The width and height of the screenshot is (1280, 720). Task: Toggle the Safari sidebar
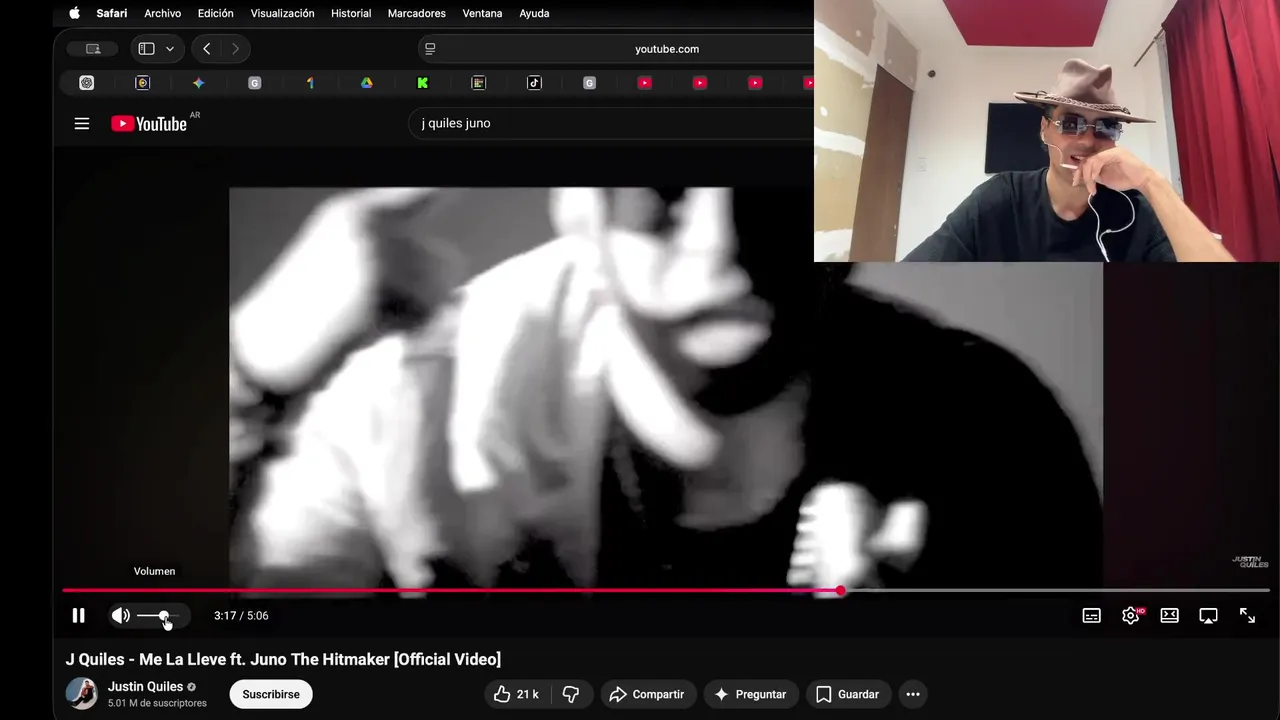click(x=147, y=49)
